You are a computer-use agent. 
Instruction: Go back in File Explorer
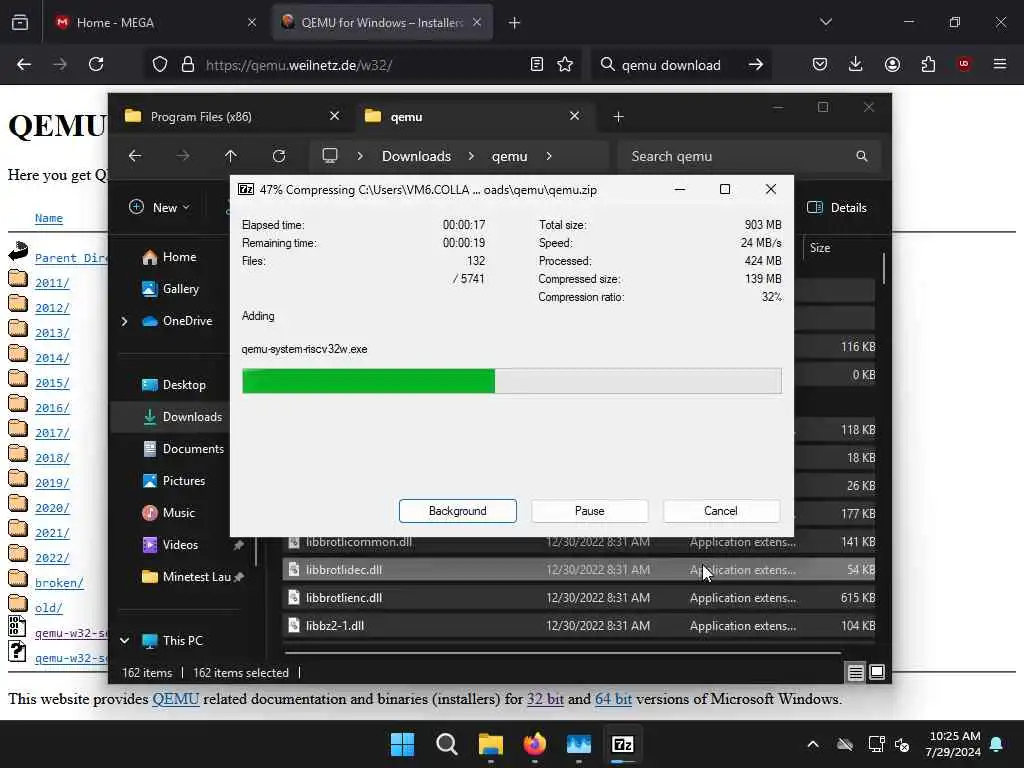[x=135, y=156]
